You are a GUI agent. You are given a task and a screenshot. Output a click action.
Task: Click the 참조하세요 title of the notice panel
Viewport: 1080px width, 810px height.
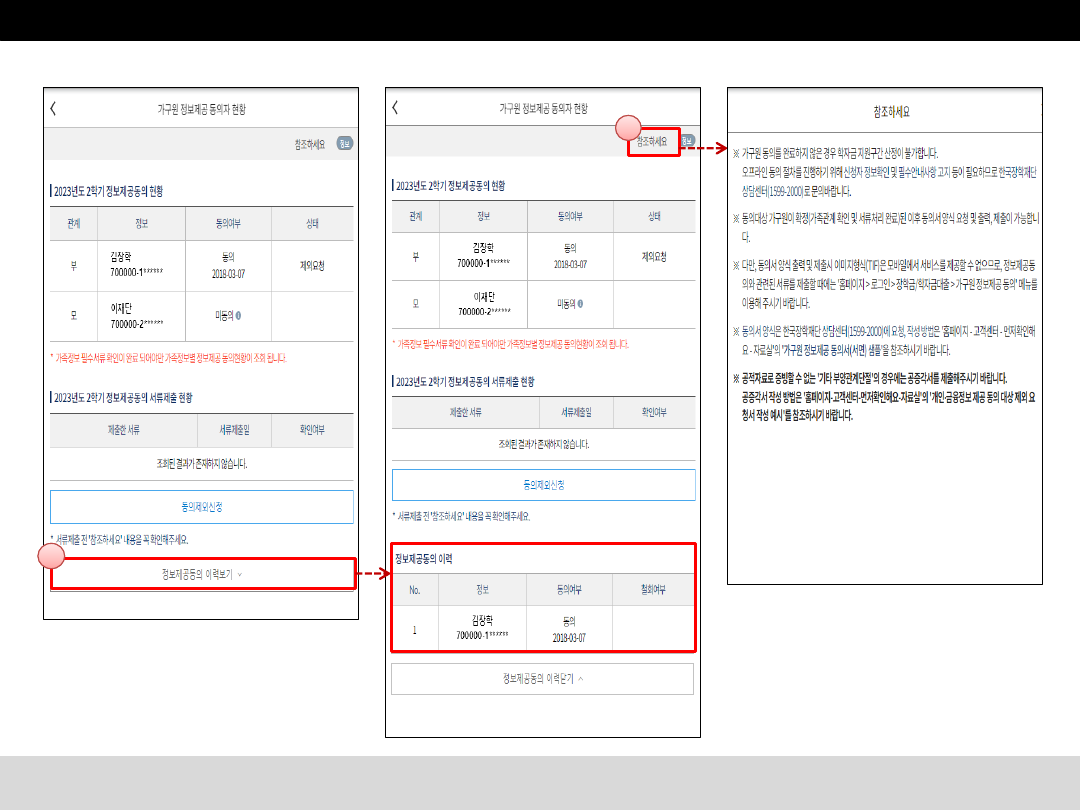(891, 112)
